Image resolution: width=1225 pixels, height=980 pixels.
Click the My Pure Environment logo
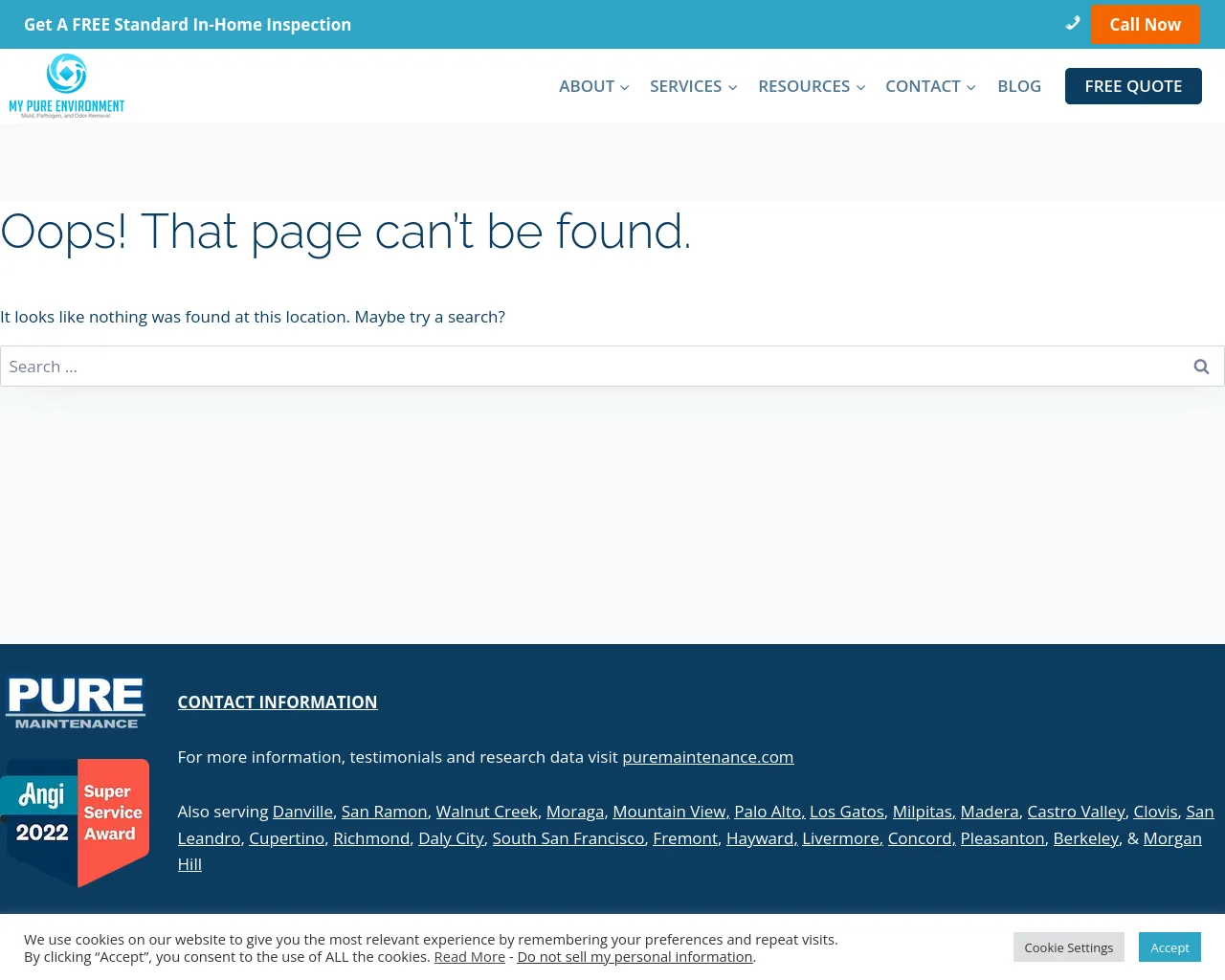click(67, 86)
